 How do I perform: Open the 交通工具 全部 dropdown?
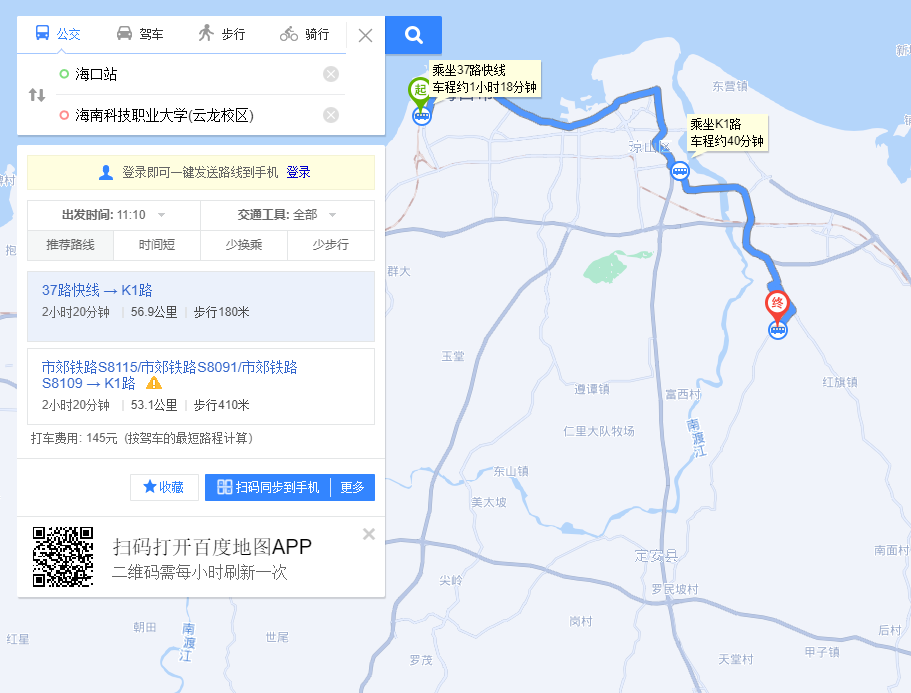(288, 215)
